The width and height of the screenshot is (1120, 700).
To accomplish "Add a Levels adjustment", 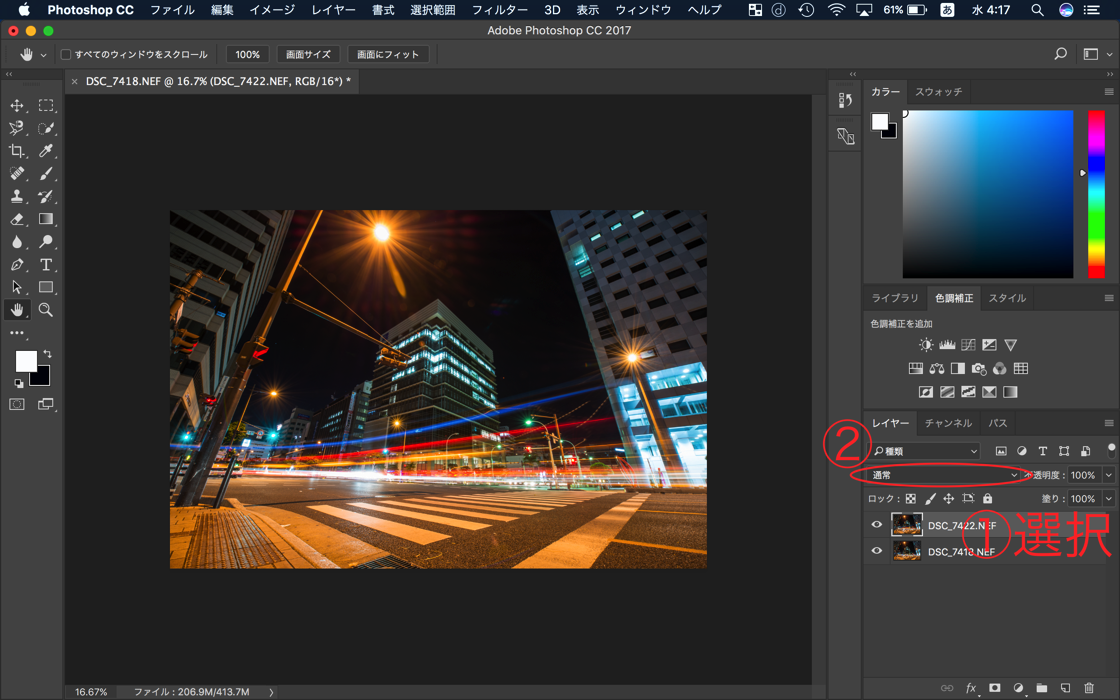I will 947,345.
